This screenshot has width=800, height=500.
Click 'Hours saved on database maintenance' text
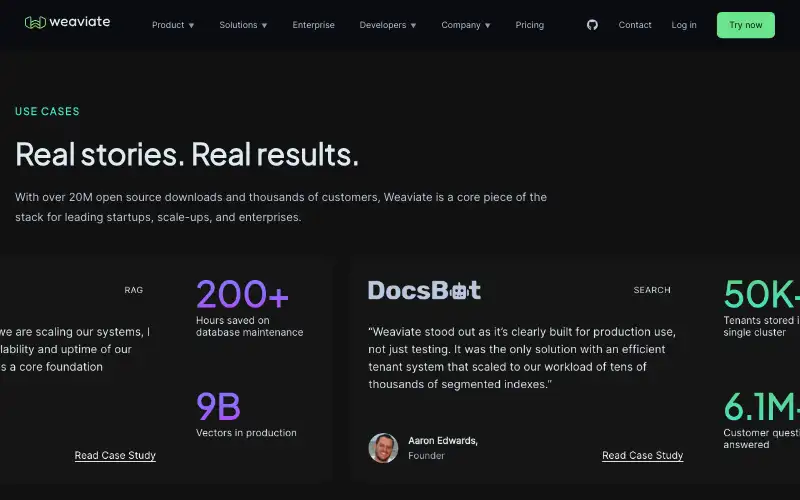[249, 326]
